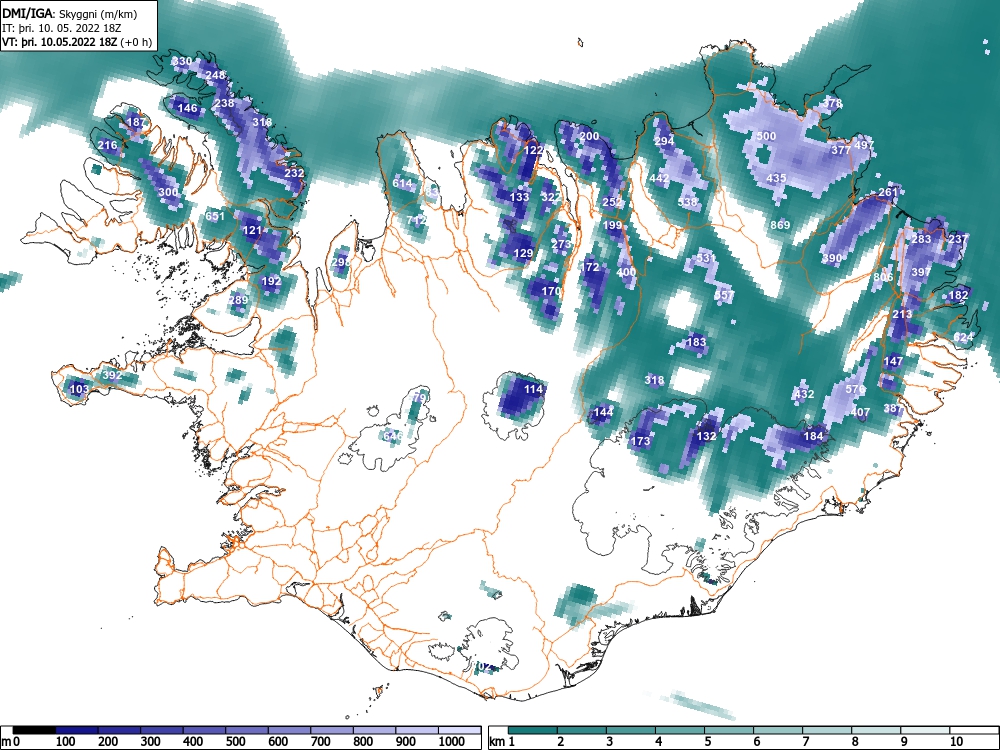1000x750 pixels.
Task: Click the visibility value 435 on the map
Action: pos(776,178)
